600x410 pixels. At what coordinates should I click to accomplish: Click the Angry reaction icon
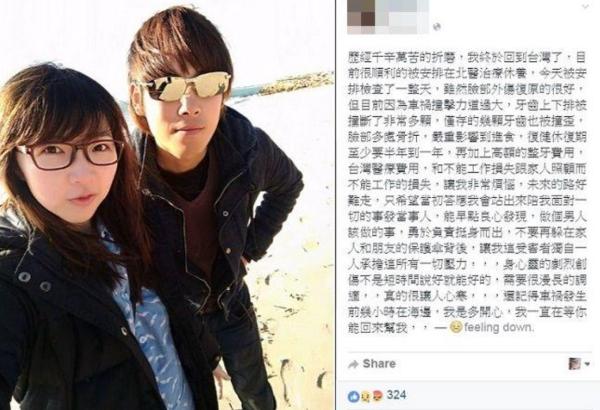pos(377,395)
